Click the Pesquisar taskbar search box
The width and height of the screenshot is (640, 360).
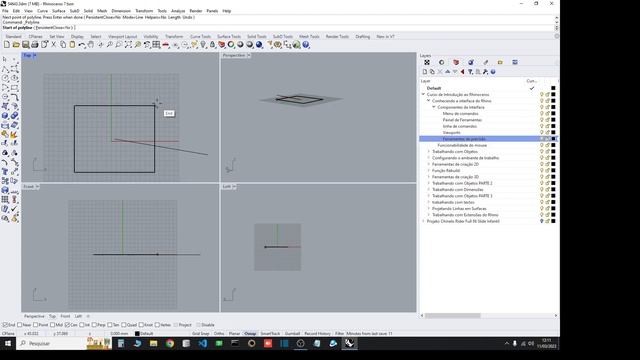[63, 343]
